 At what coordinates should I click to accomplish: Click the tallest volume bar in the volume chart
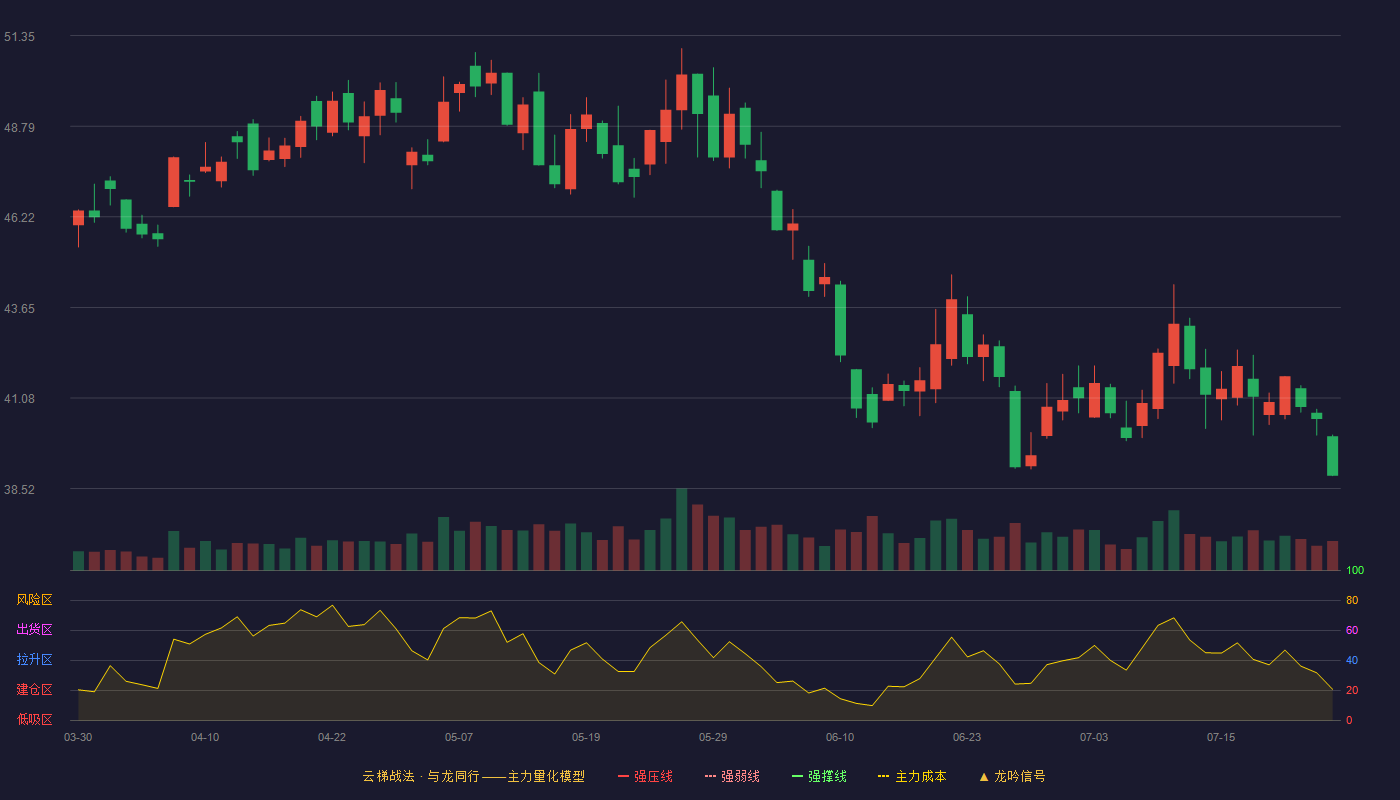click(681, 529)
